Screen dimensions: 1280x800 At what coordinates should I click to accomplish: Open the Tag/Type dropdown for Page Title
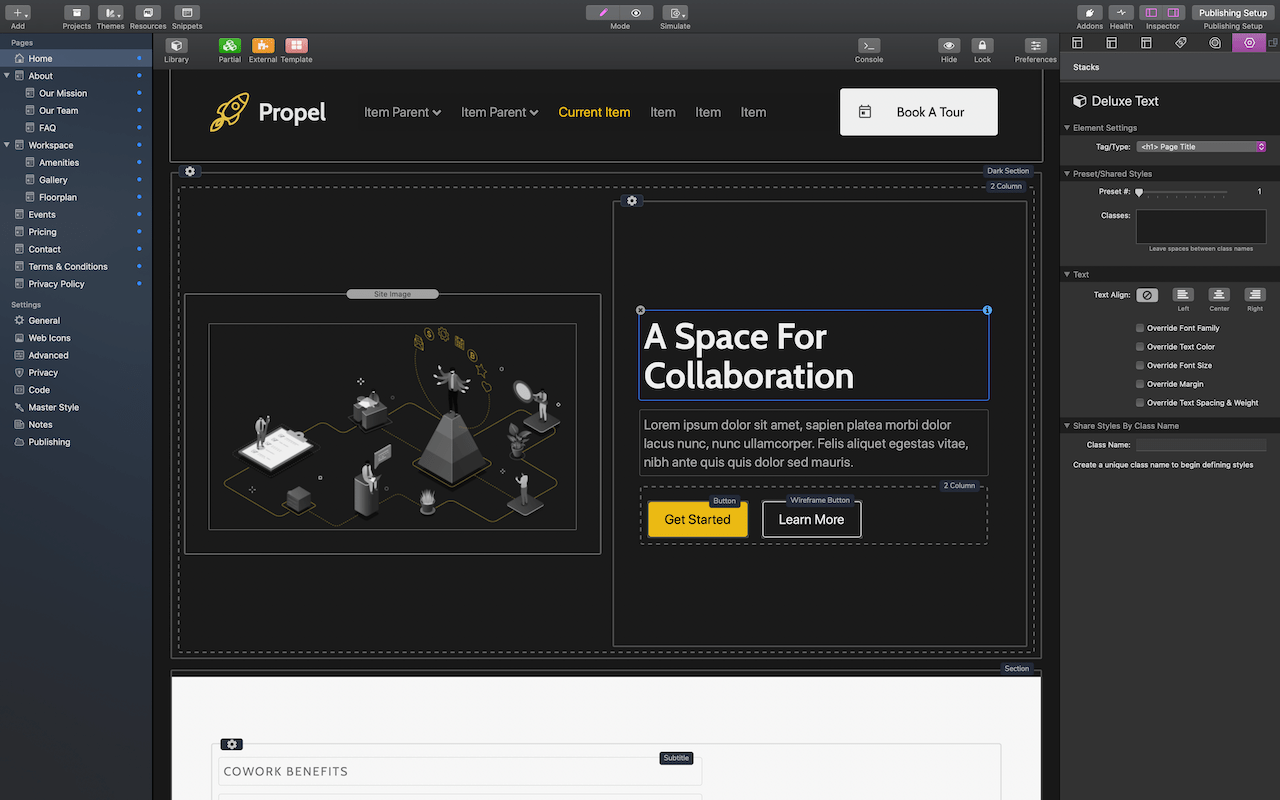1201,145
